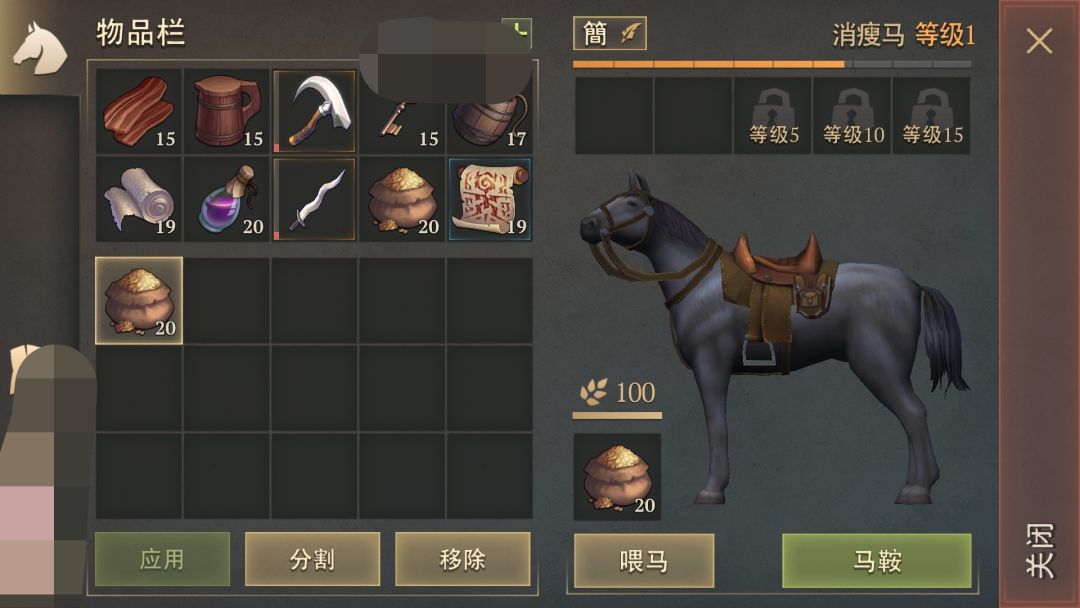Select the purple potion bottle
Viewport: 1080px width, 608px height.
pyautogui.click(x=227, y=199)
